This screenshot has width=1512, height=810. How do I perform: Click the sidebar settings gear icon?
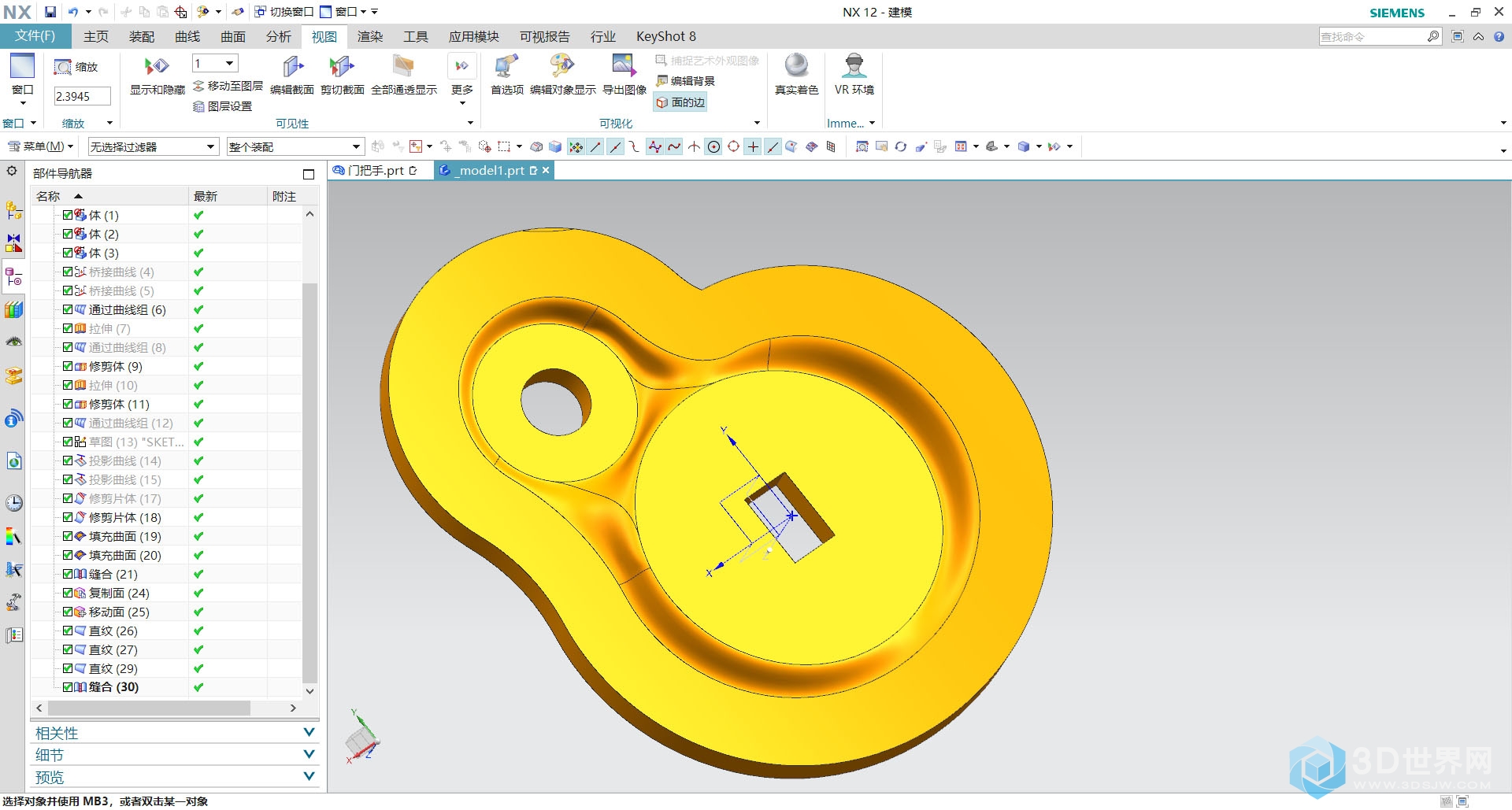[x=12, y=171]
